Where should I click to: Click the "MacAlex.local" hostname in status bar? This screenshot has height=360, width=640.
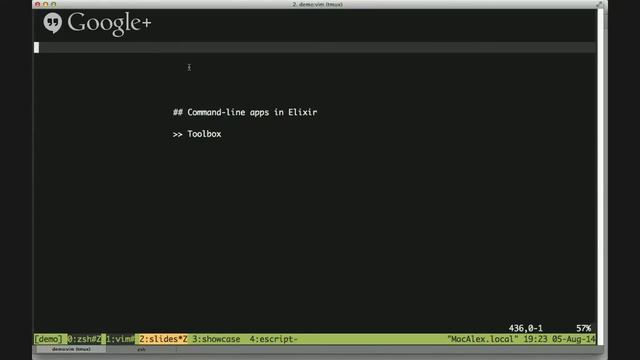click(482, 339)
